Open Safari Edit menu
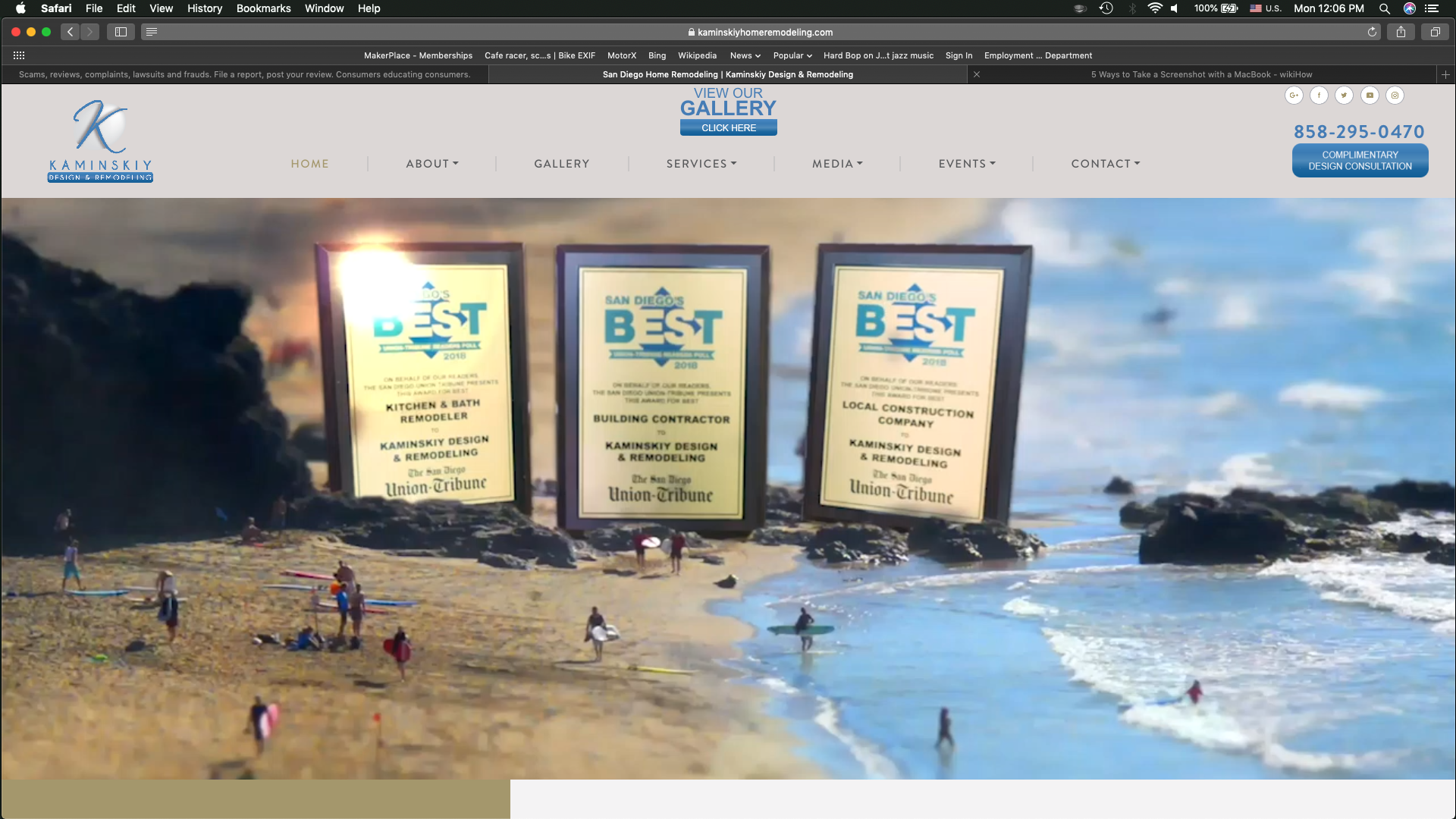The width and height of the screenshot is (1456, 819). coord(126,8)
